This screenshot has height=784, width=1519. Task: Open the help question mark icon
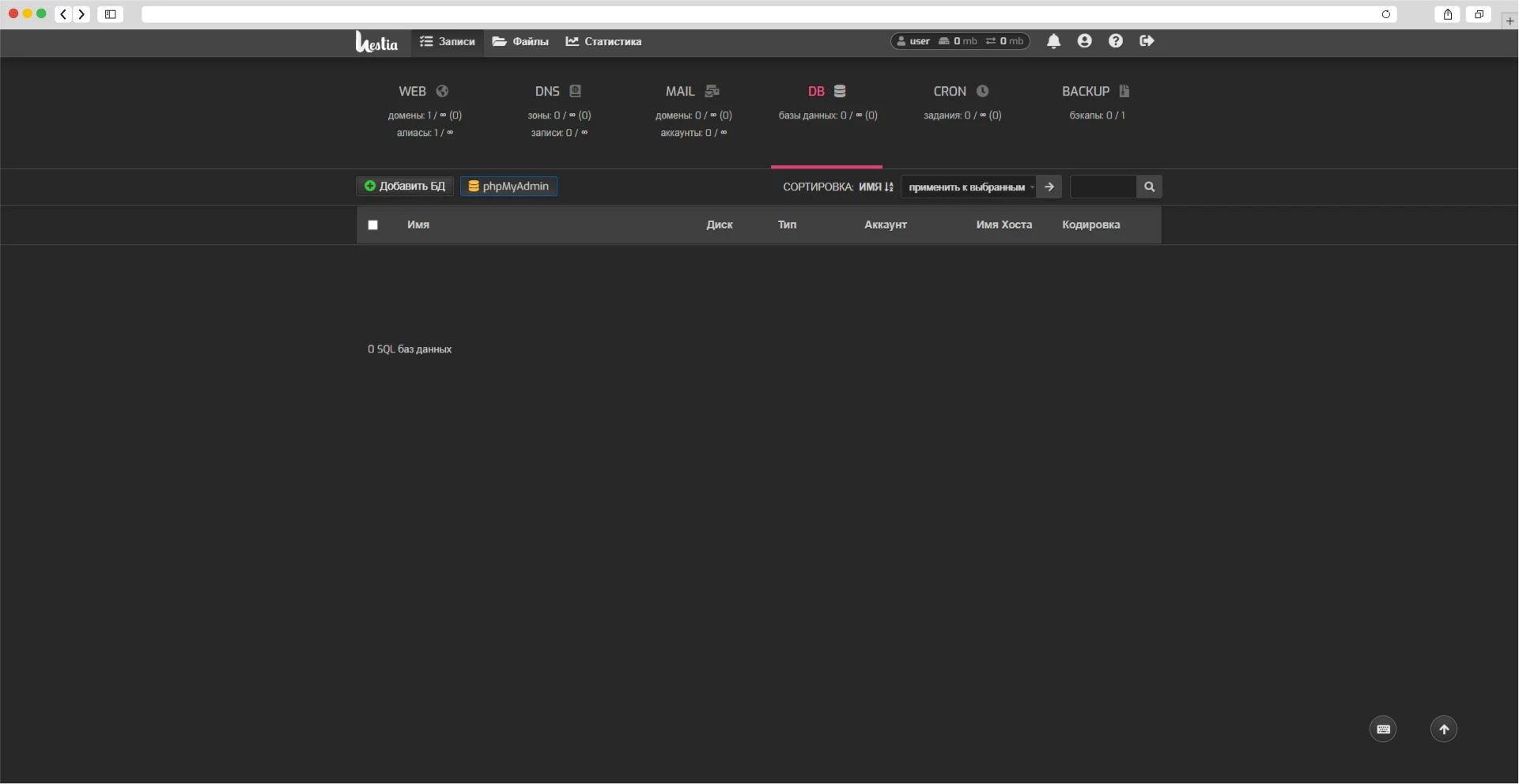(1115, 41)
